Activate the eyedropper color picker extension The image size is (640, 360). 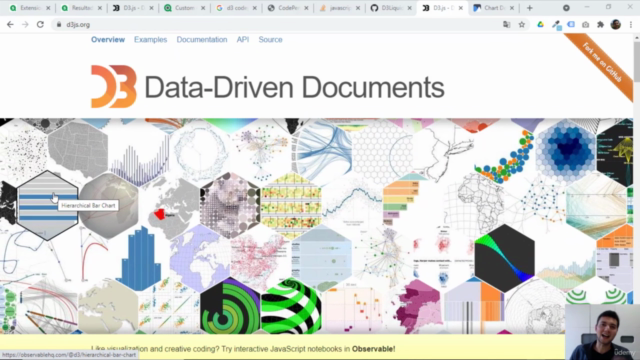(556, 25)
